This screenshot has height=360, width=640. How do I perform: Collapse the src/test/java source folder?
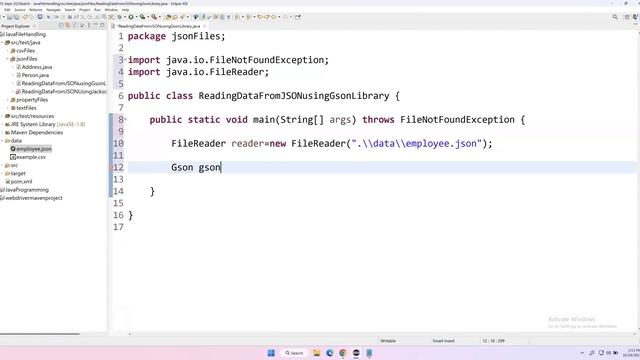2,42
